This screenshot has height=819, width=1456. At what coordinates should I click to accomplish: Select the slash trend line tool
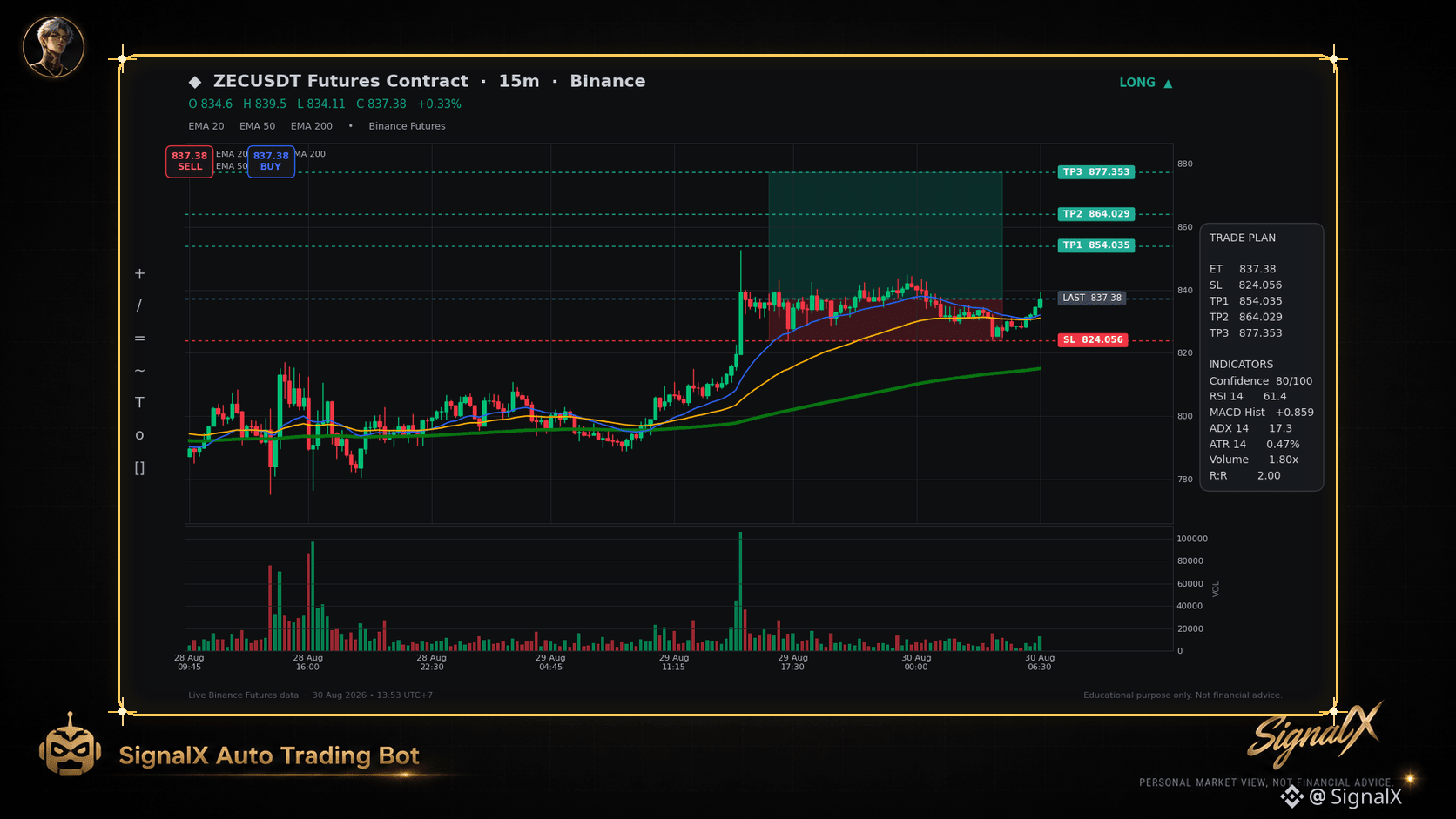tap(139, 305)
